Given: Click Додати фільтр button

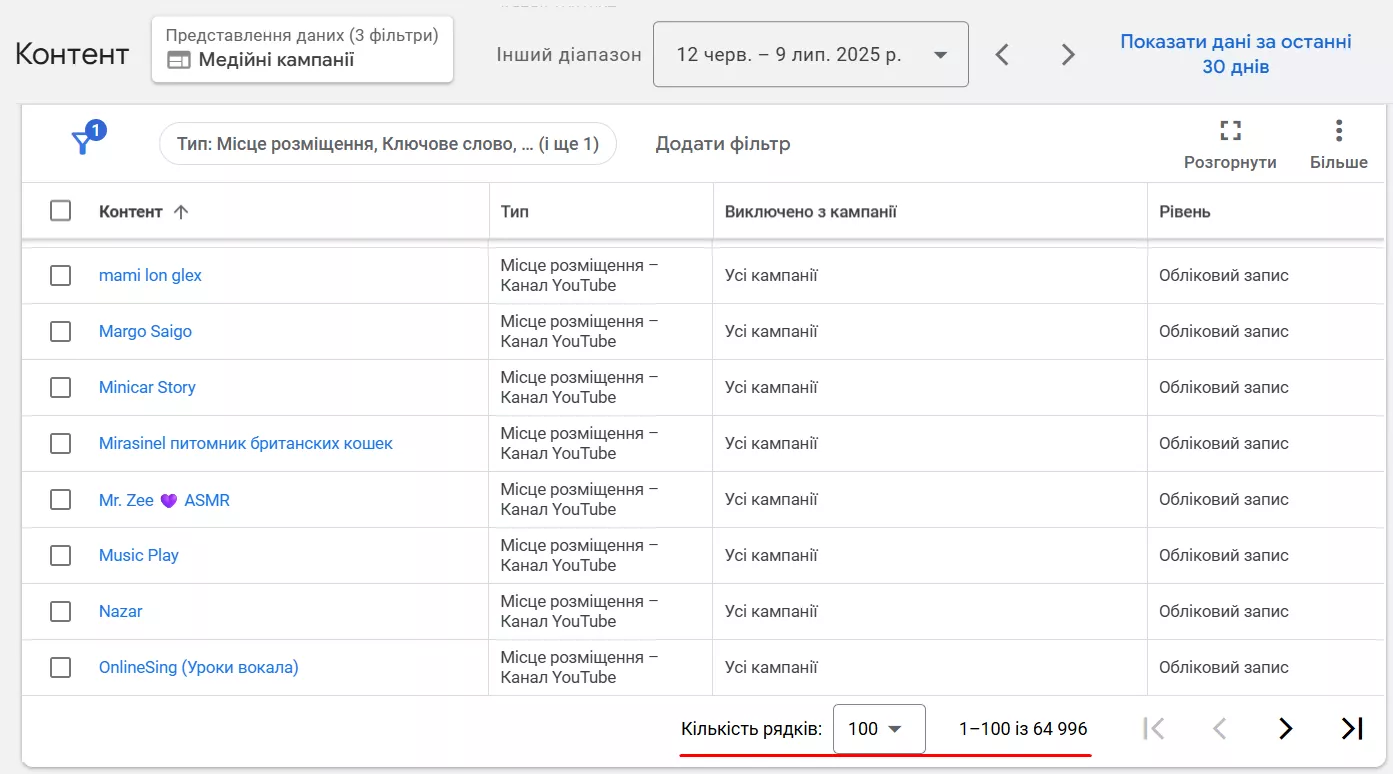Looking at the screenshot, I should pyautogui.click(x=722, y=144).
